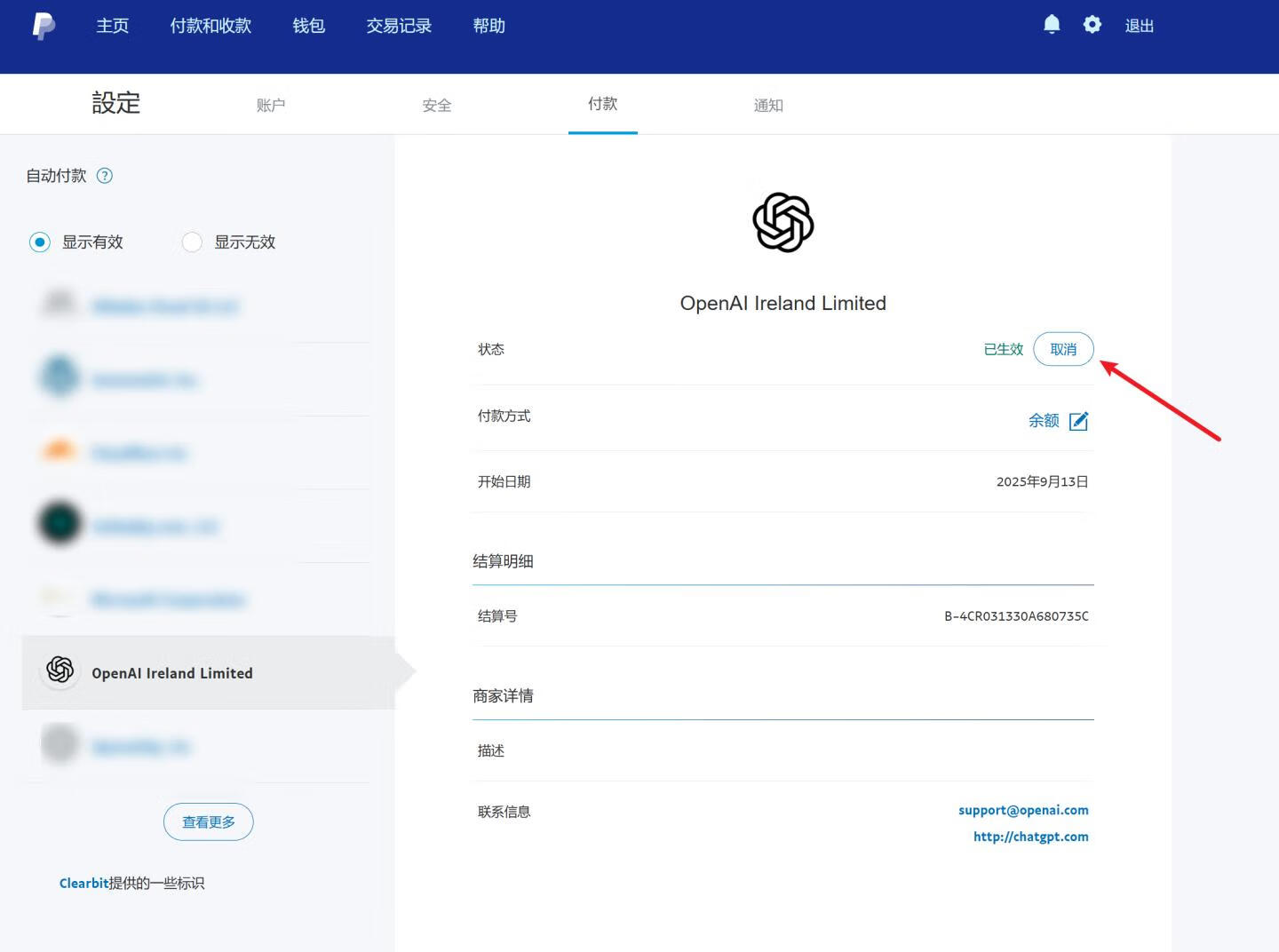The image size is (1279, 952).
Task: Click the 查看更多 button
Action: pyautogui.click(x=209, y=822)
